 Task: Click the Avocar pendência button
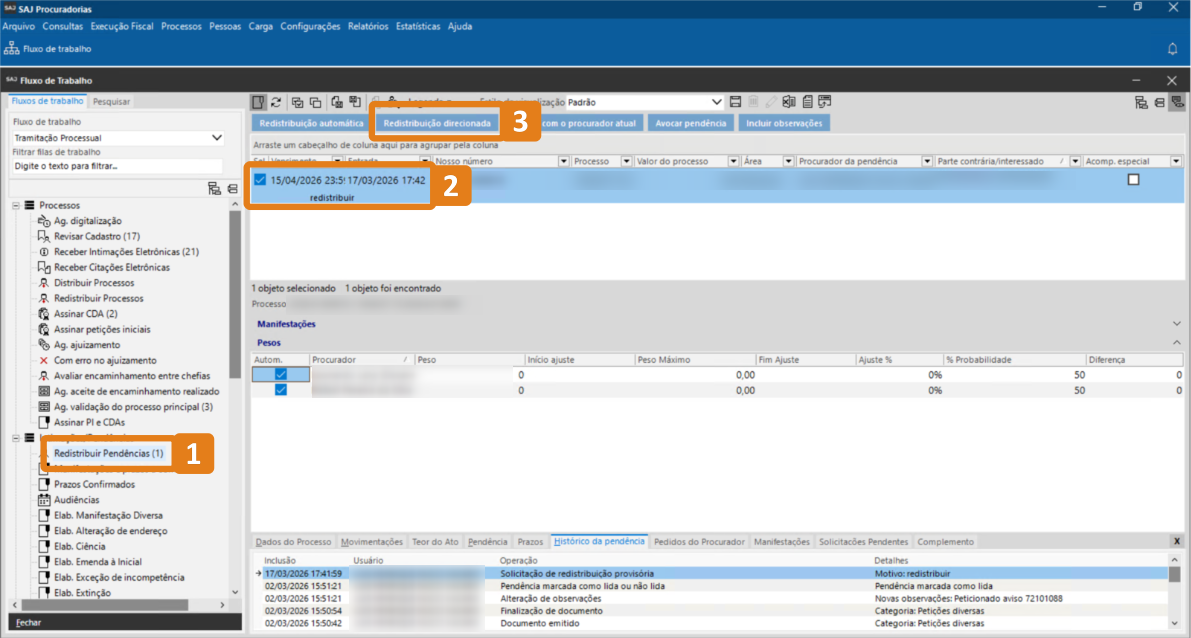click(x=690, y=123)
